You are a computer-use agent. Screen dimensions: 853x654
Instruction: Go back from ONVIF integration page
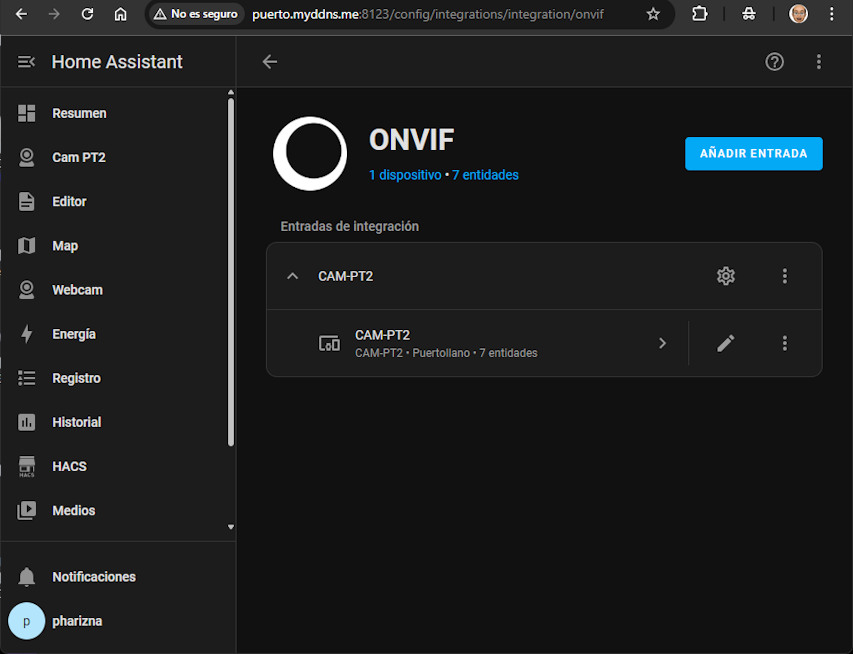(270, 62)
